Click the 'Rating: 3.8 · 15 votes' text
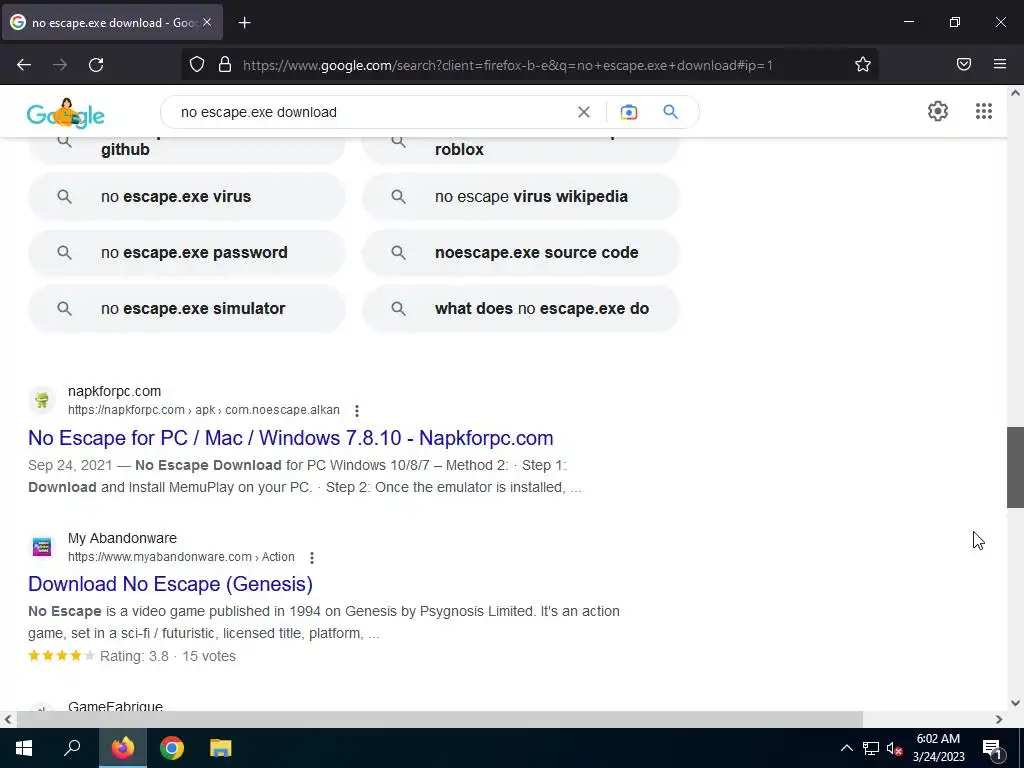The width and height of the screenshot is (1024, 768). click(168, 656)
